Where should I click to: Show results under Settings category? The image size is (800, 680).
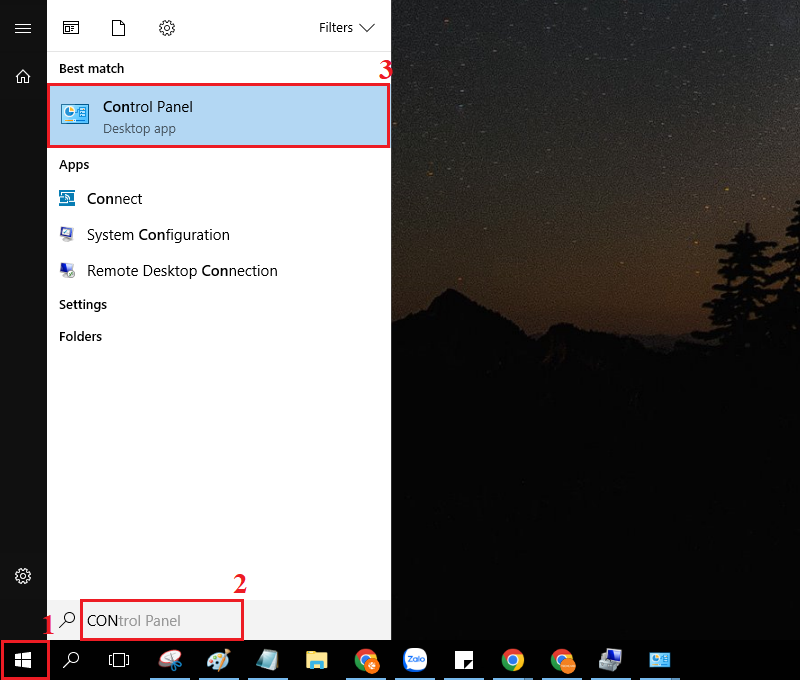point(83,305)
